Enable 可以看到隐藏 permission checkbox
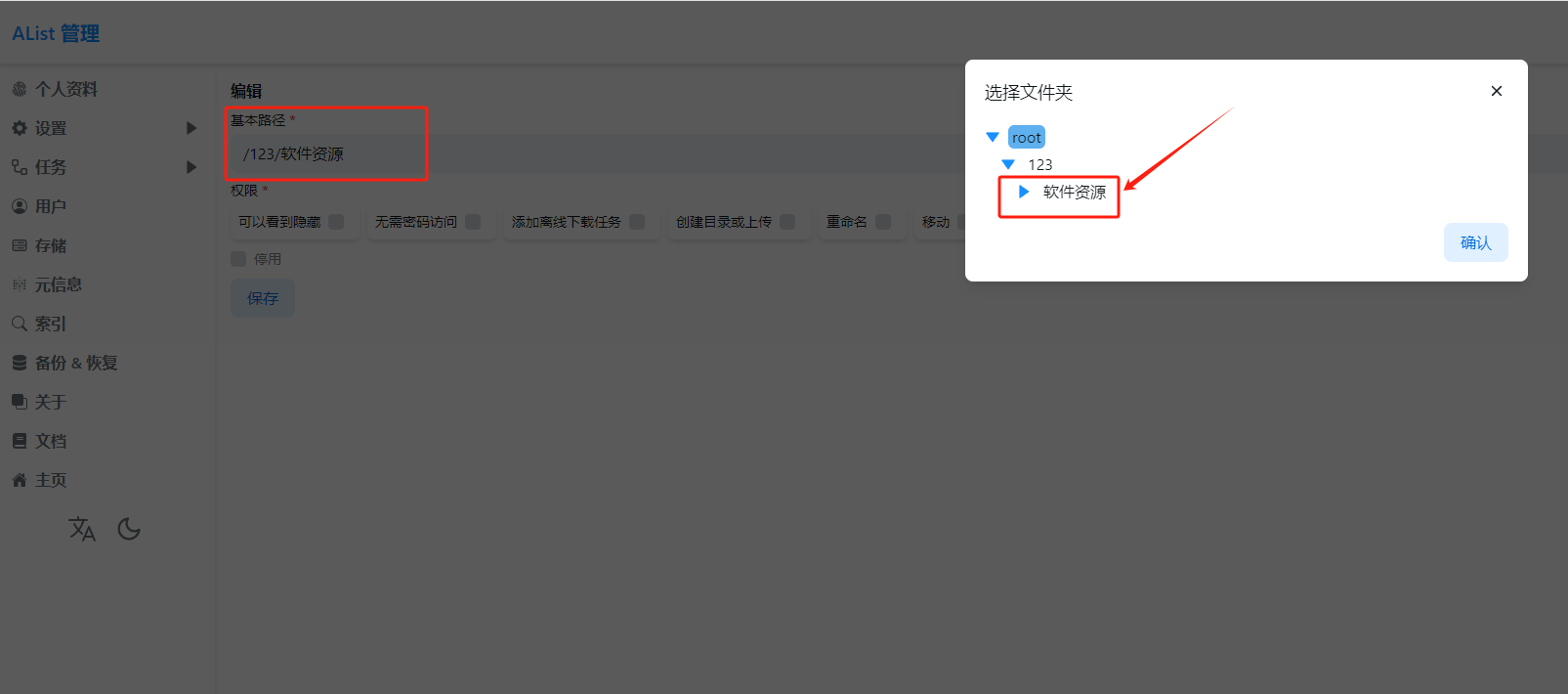Viewport: 1568px width, 694px height. click(x=336, y=222)
